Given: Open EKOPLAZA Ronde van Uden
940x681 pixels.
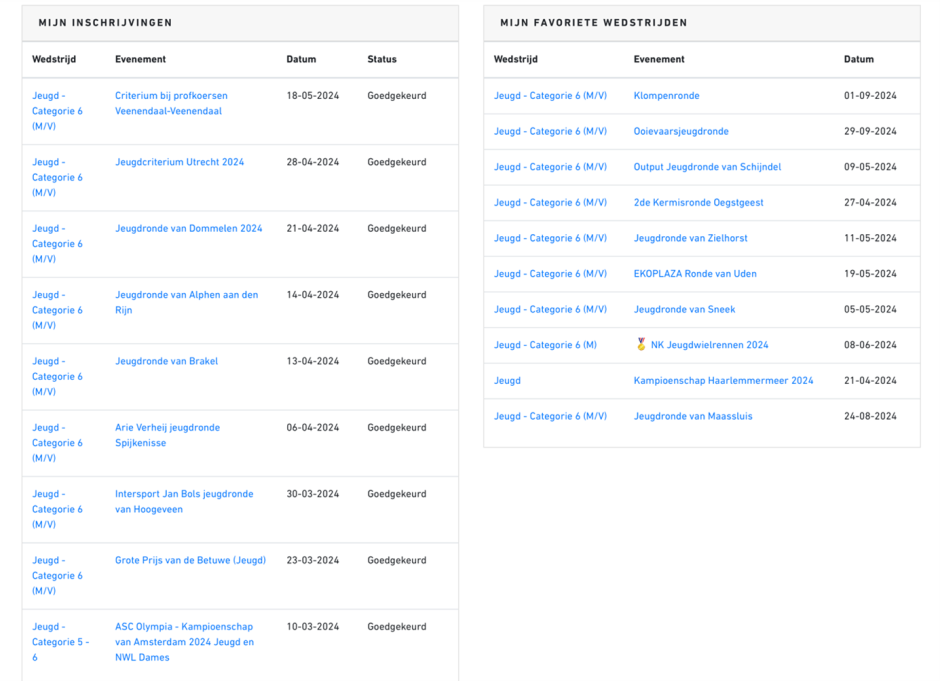Looking at the screenshot, I should point(695,274).
